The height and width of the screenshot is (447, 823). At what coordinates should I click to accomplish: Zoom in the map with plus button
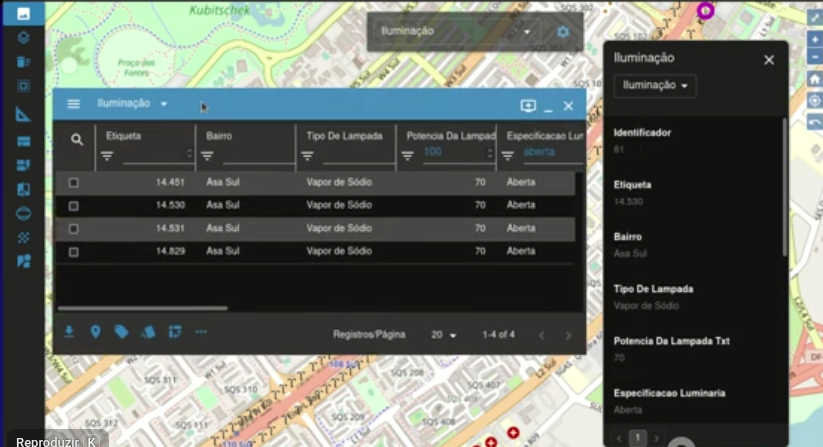point(815,39)
